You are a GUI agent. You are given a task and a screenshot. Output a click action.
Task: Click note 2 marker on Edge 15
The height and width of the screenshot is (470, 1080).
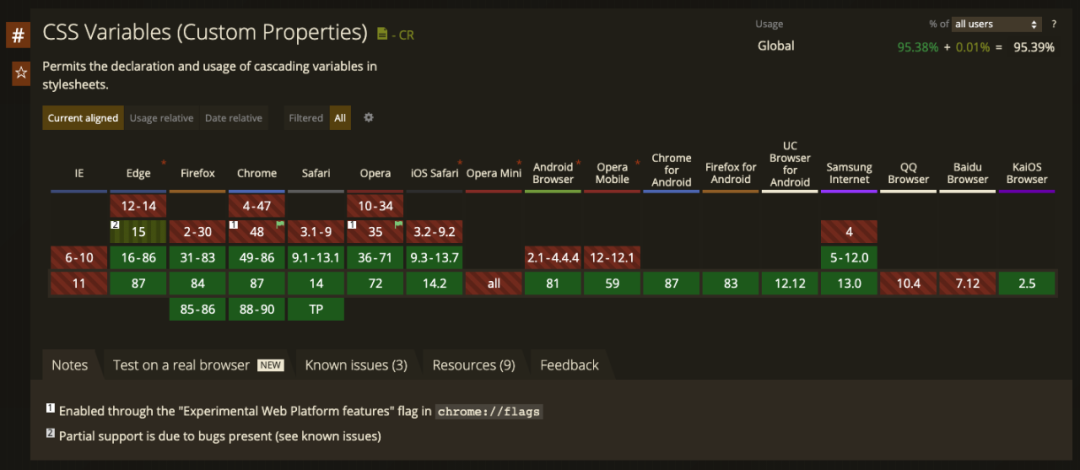click(x=116, y=225)
